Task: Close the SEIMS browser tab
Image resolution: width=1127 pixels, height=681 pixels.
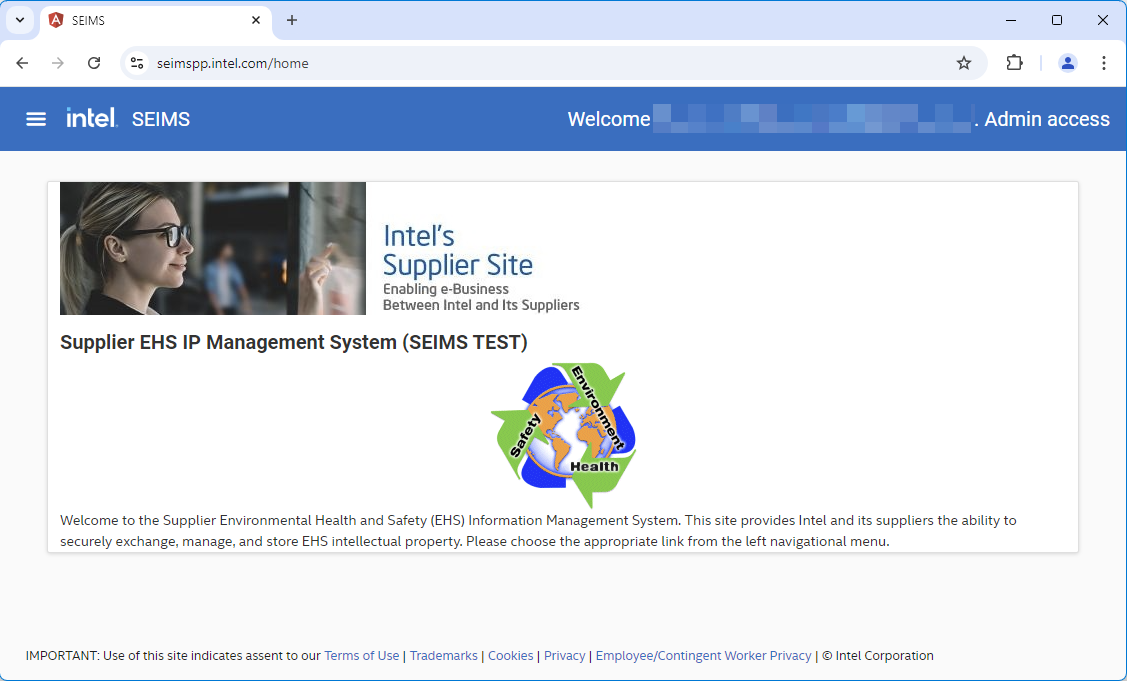Action: click(256, 20)
